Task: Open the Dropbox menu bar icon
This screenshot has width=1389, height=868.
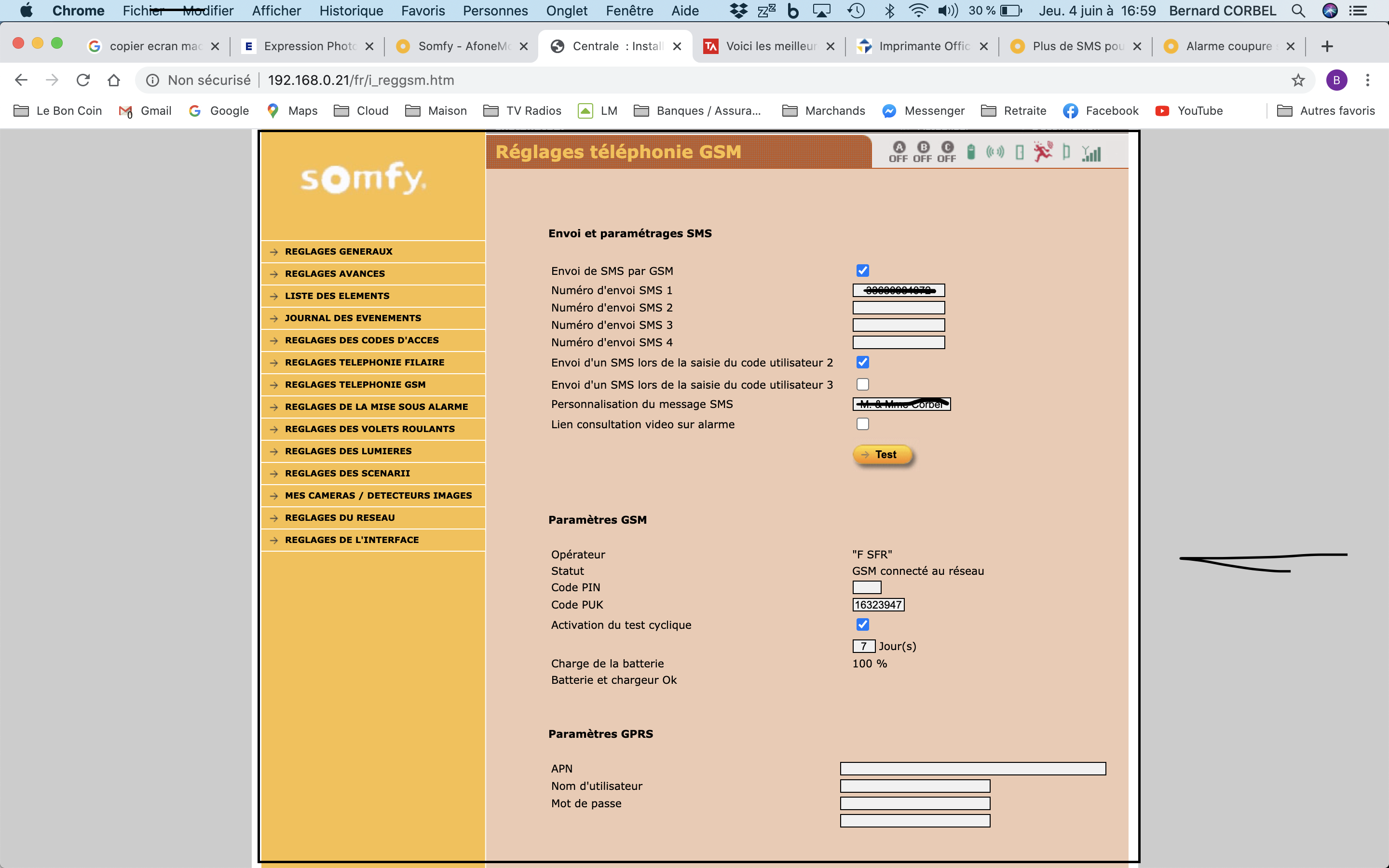Action: coord(739,11)
